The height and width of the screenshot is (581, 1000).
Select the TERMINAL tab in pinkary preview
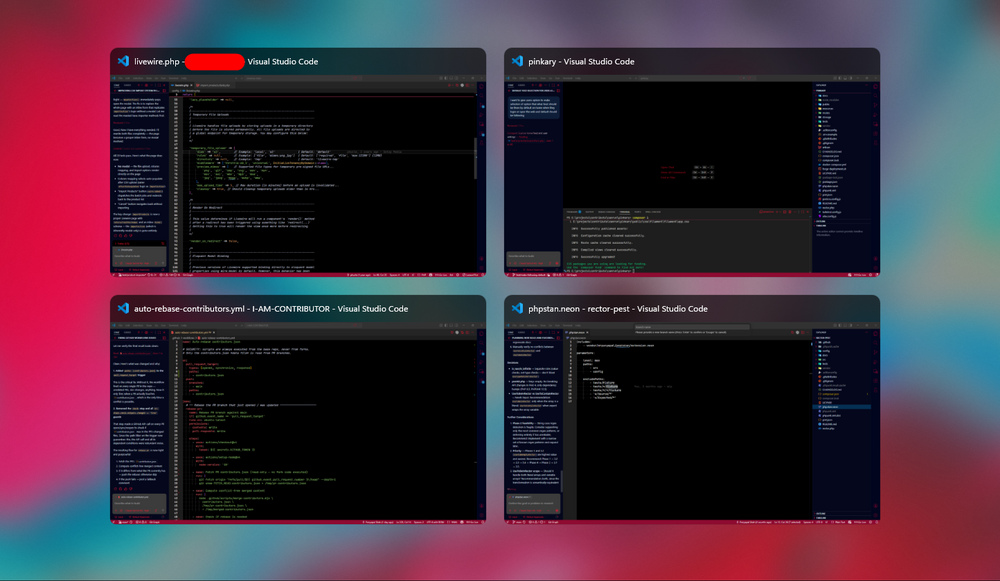624,212
